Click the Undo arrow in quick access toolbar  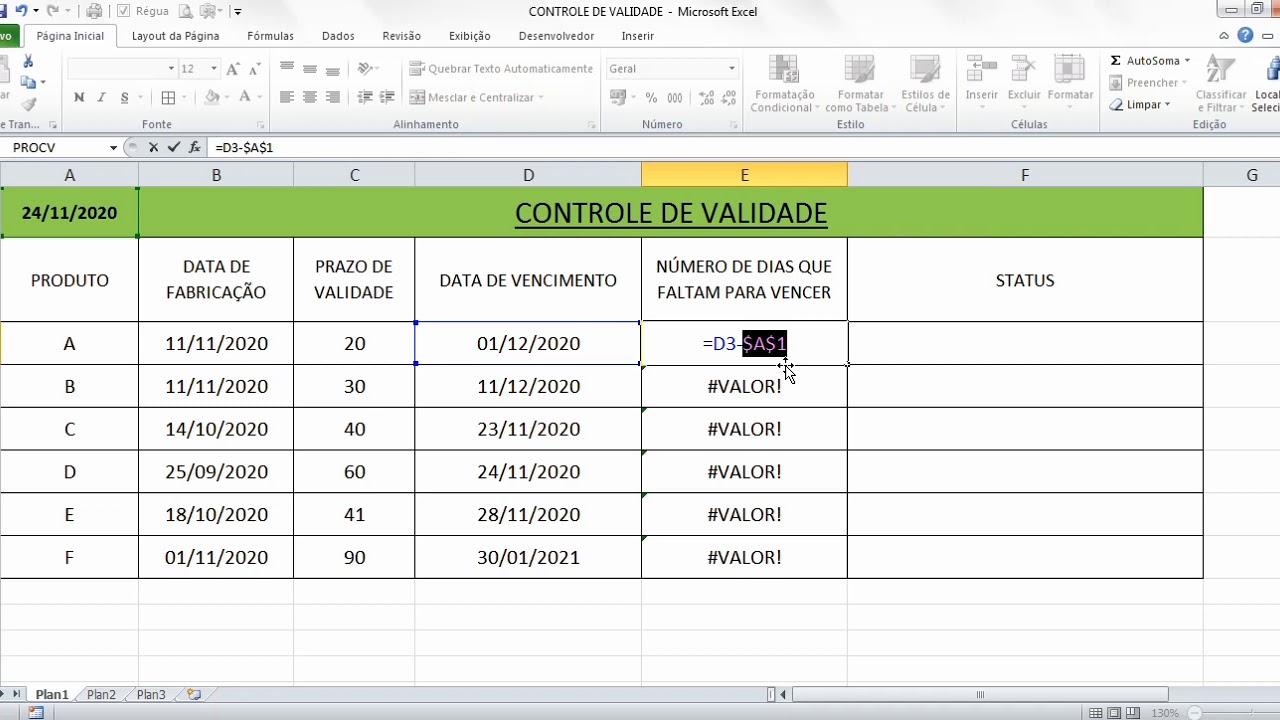pos(20,11)
